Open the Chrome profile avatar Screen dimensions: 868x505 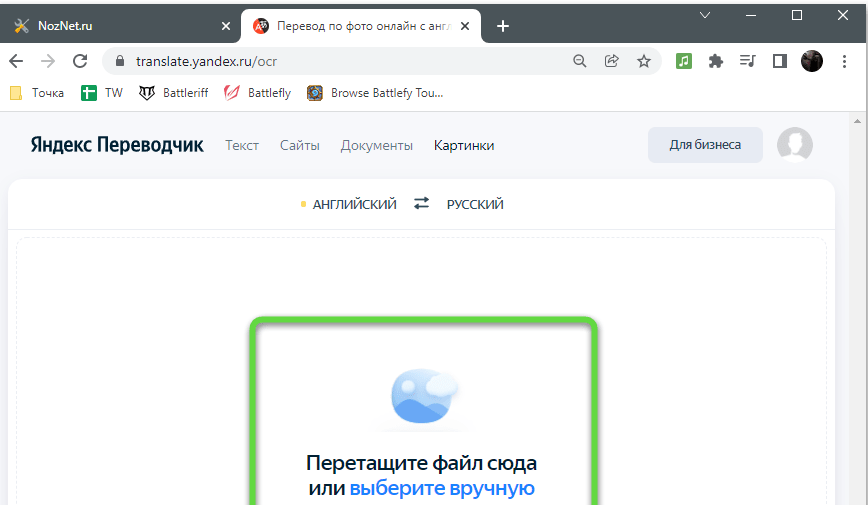point(812,61)
